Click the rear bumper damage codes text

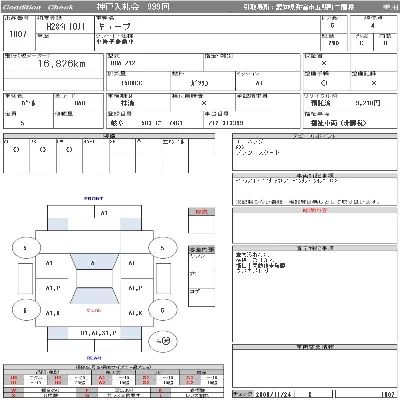tap(98, 333)
